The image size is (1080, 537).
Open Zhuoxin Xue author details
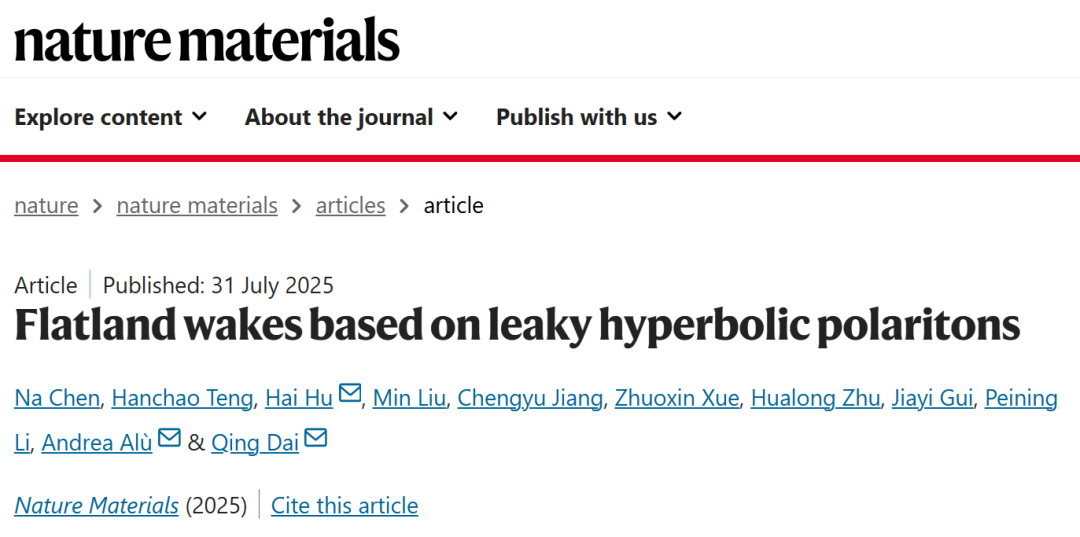pyautogui.click(x=677, y=398)
